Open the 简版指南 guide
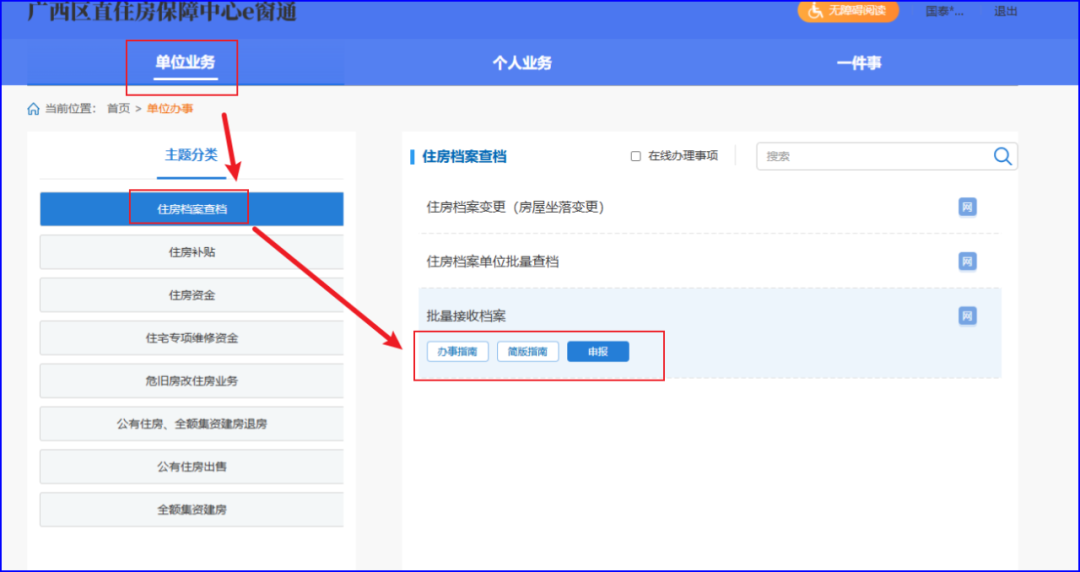Viewport: 1080px width, 572px height. pos(527,352)
